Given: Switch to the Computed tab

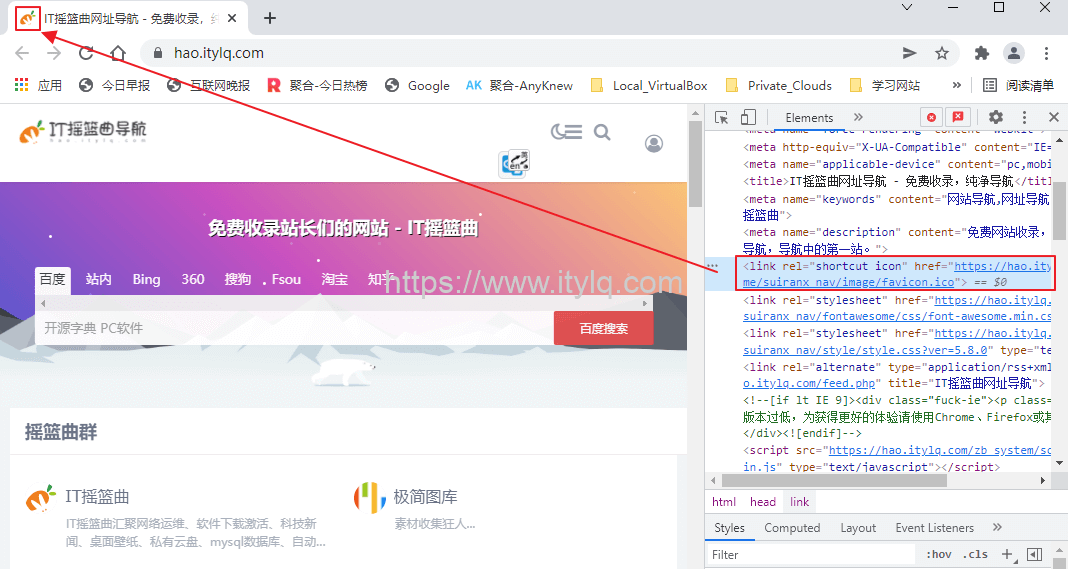Looking at the screenshot, I should (x=791, y=527).
